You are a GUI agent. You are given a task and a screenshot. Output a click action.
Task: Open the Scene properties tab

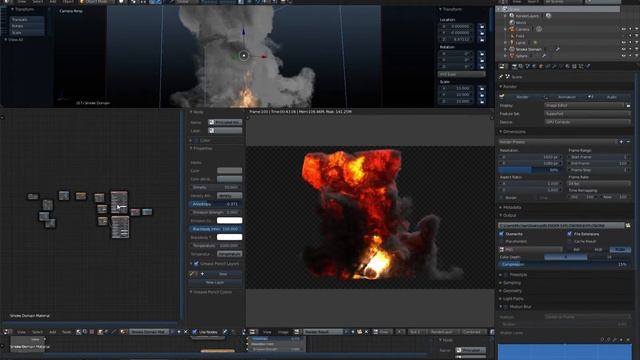point(527,66)
